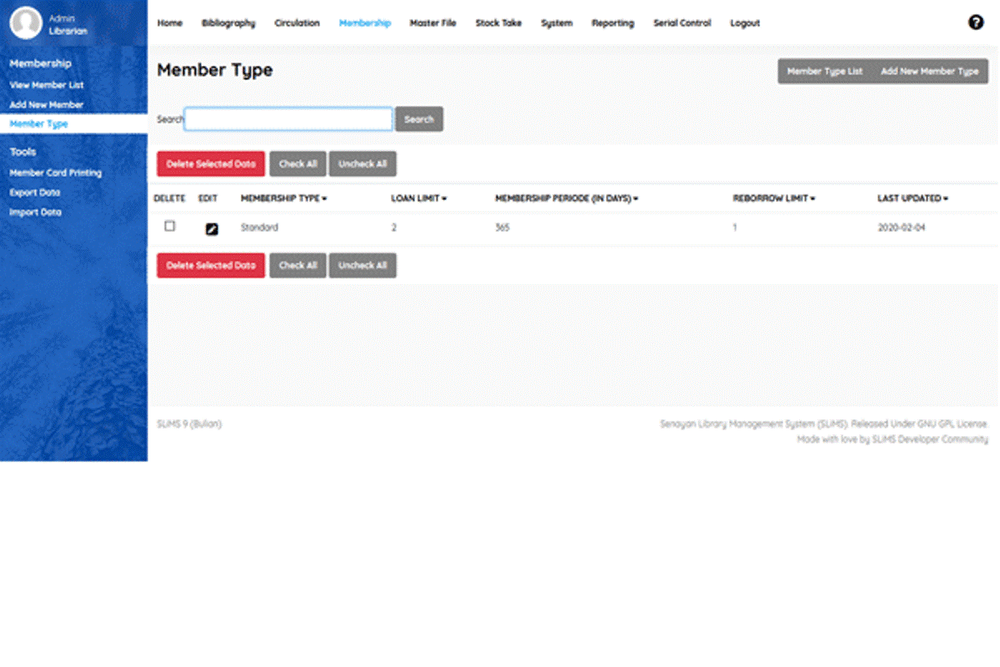This screenshot has height=667, width=1000.
Task: Click Delete Selected Data
Action: (x=210, y=163)
